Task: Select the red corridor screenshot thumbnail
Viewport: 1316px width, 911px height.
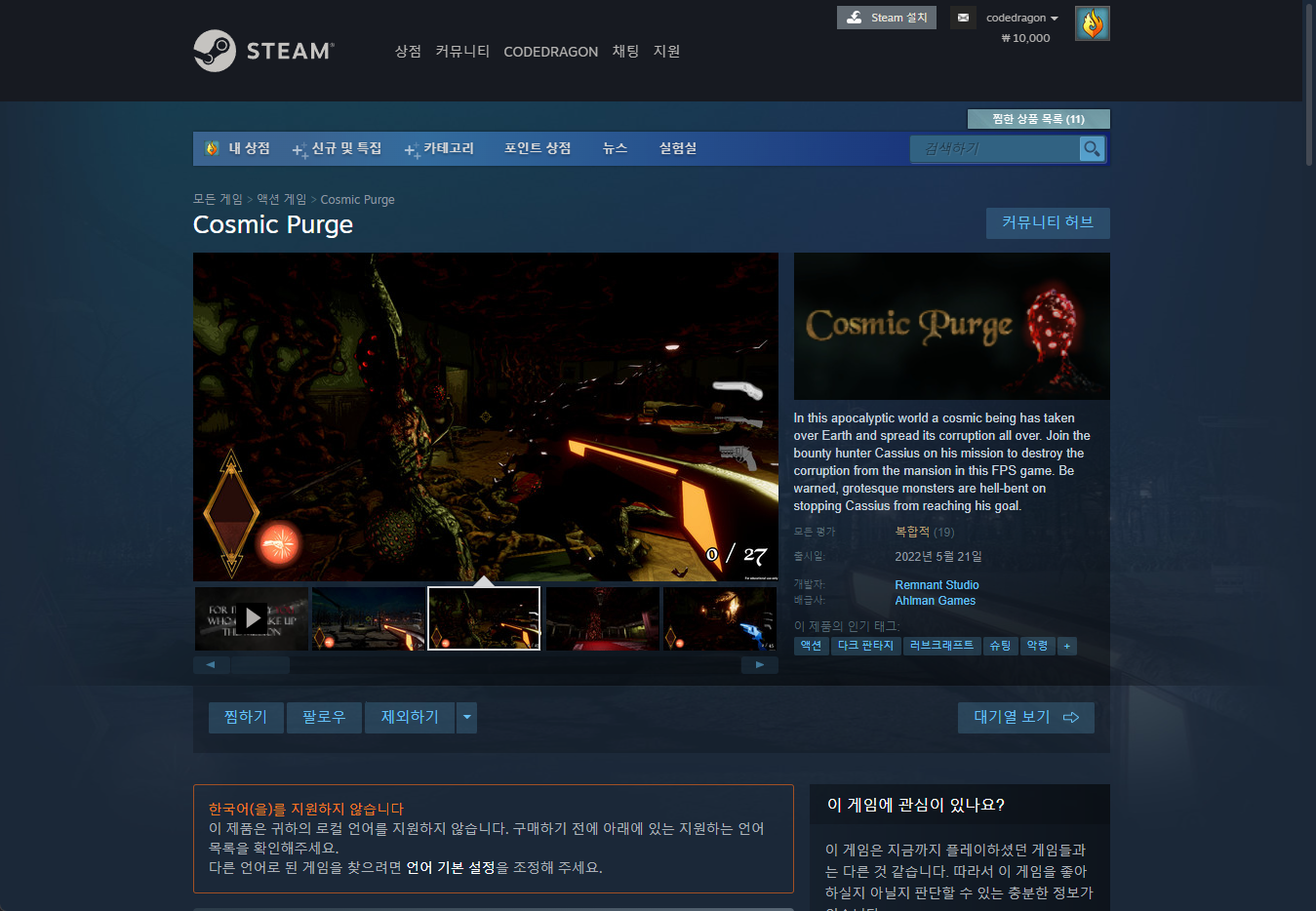Action: (x=602, y=618)
